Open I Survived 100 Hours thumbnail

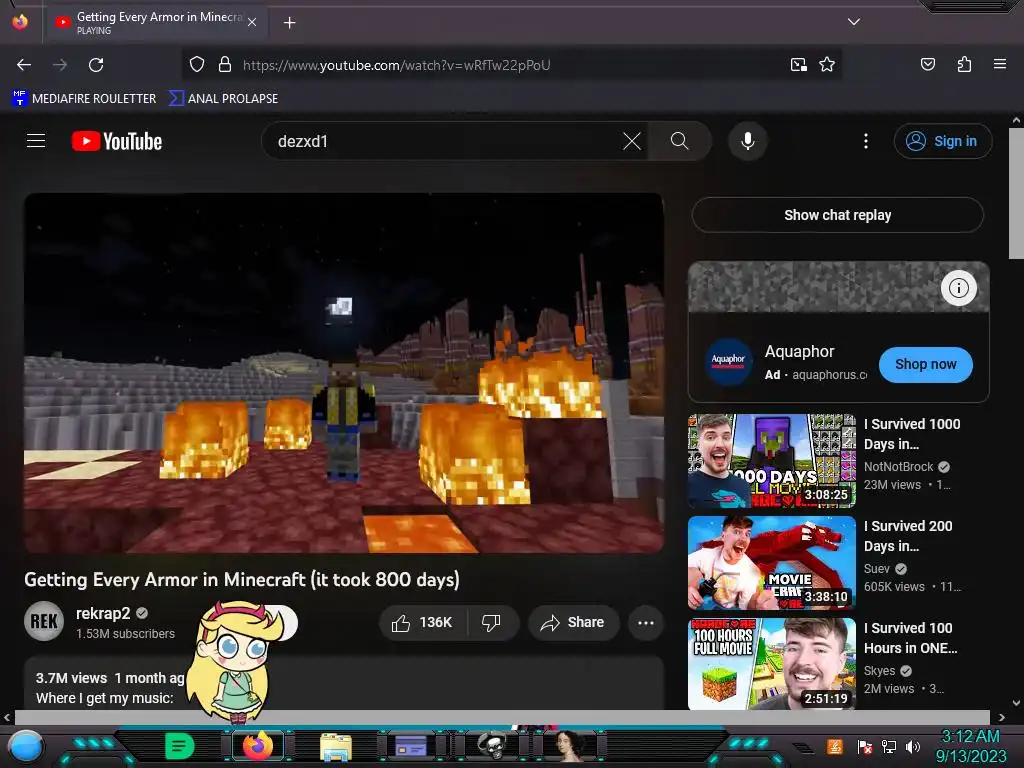[772, 664]
